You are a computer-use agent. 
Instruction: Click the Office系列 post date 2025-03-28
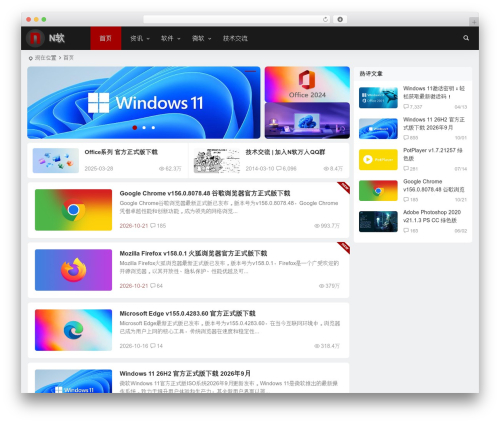pos(99,168)
